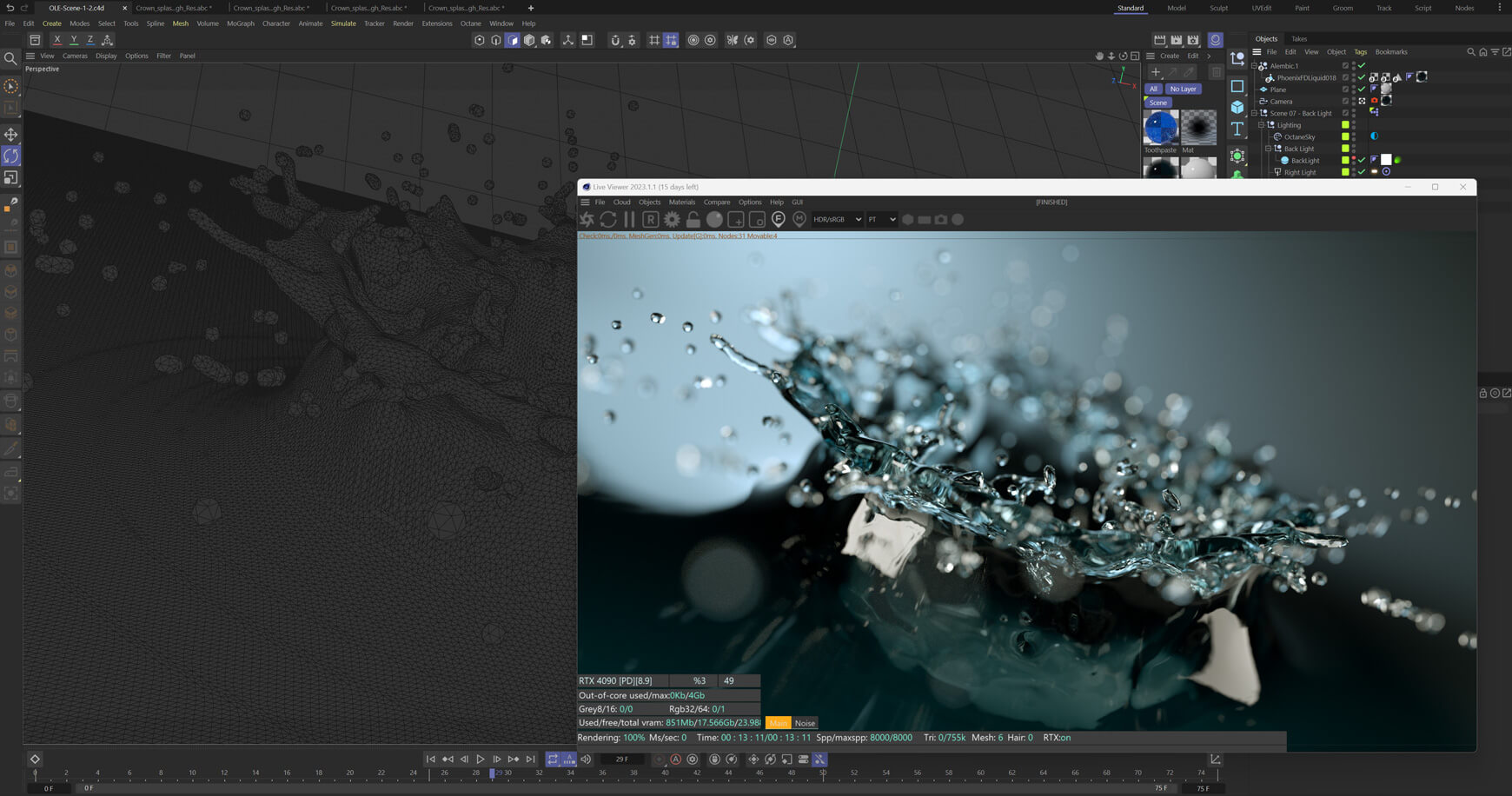Click Autokeying A button in timeline

(x=675, y=760)
